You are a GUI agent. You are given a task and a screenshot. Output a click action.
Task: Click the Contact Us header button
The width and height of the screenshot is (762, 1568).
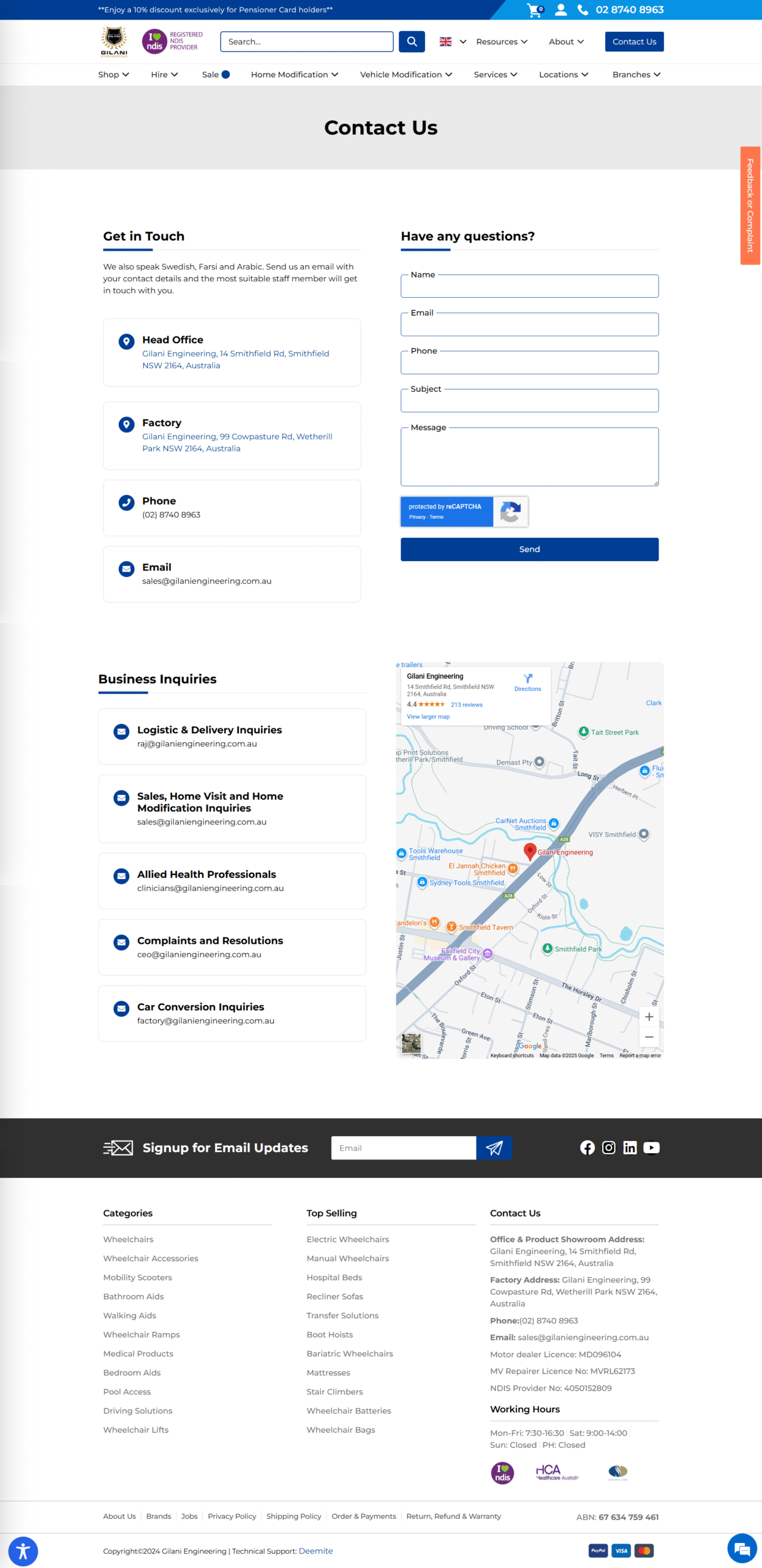click(x=634, y=42)
